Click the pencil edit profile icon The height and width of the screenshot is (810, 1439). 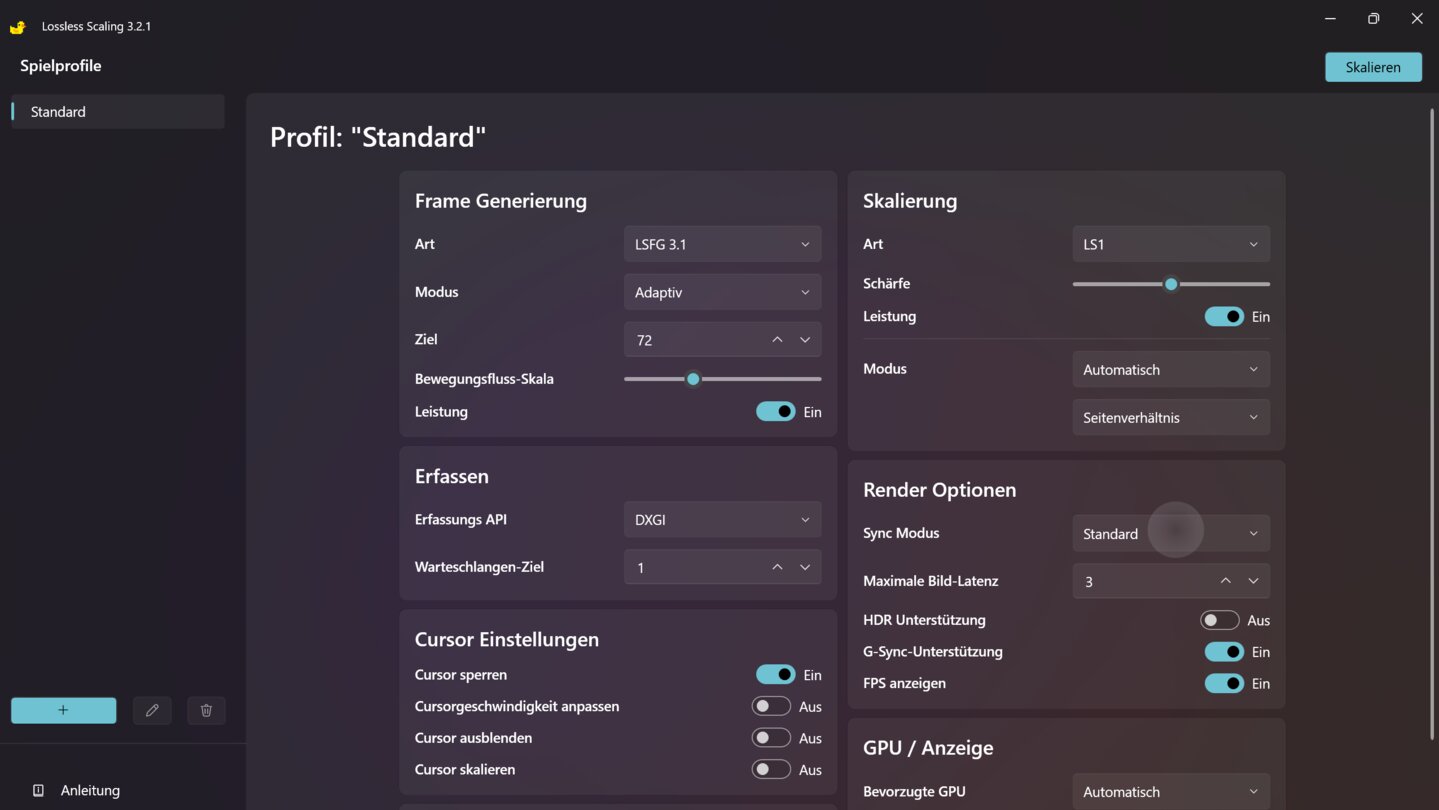click(x=152, y=710)
